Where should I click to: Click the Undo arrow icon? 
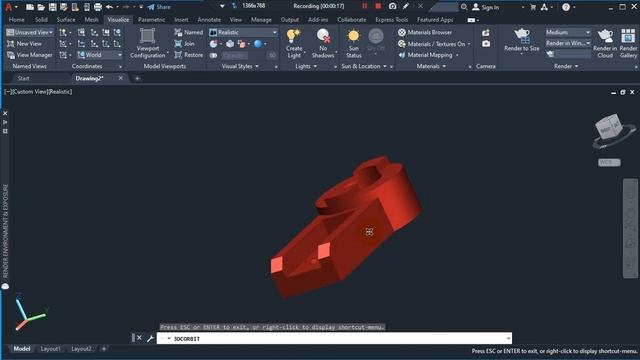[109, 7]
